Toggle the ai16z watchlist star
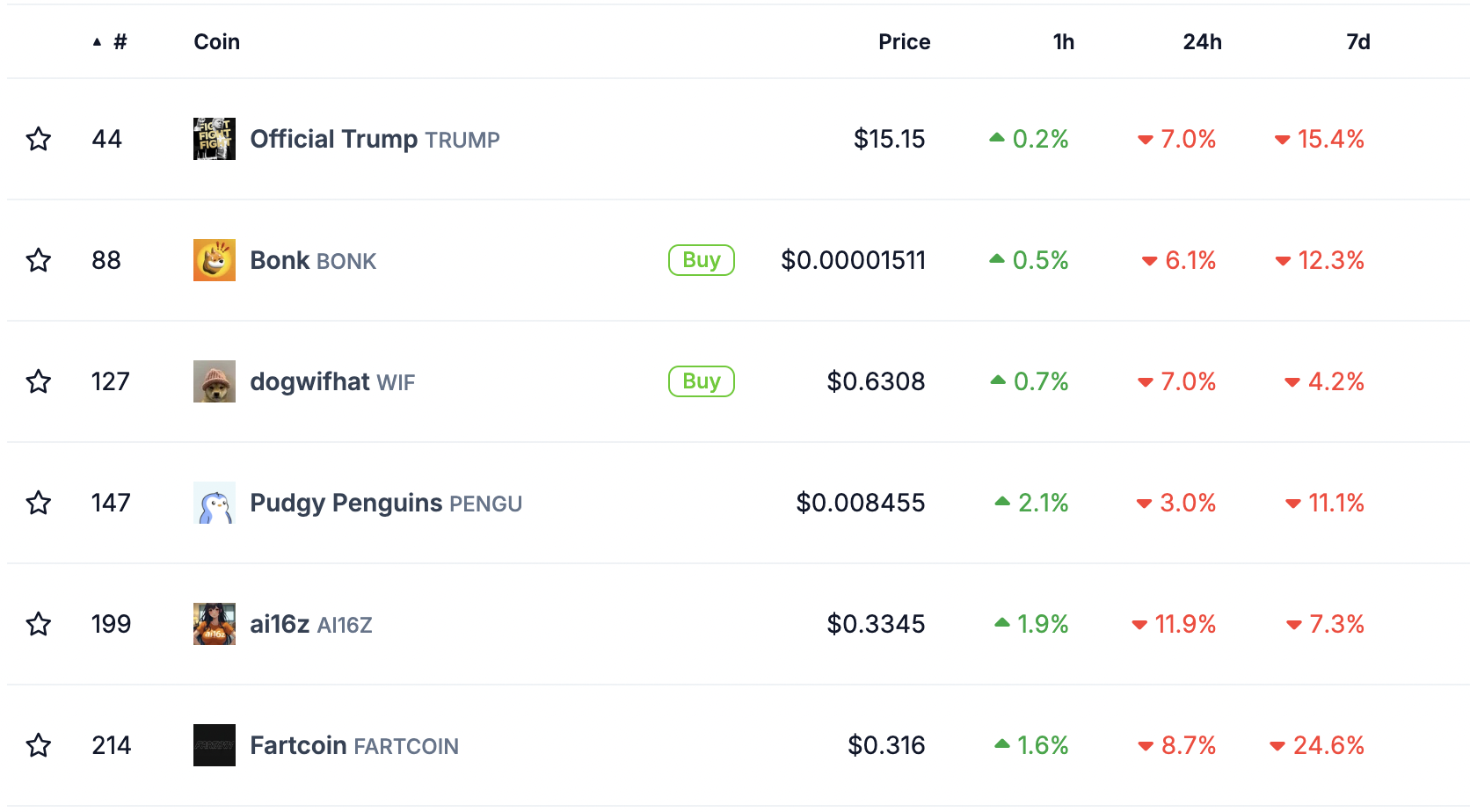Image resolution: width=1470 pixels, height=812 pixels. [x=39, y=624]
